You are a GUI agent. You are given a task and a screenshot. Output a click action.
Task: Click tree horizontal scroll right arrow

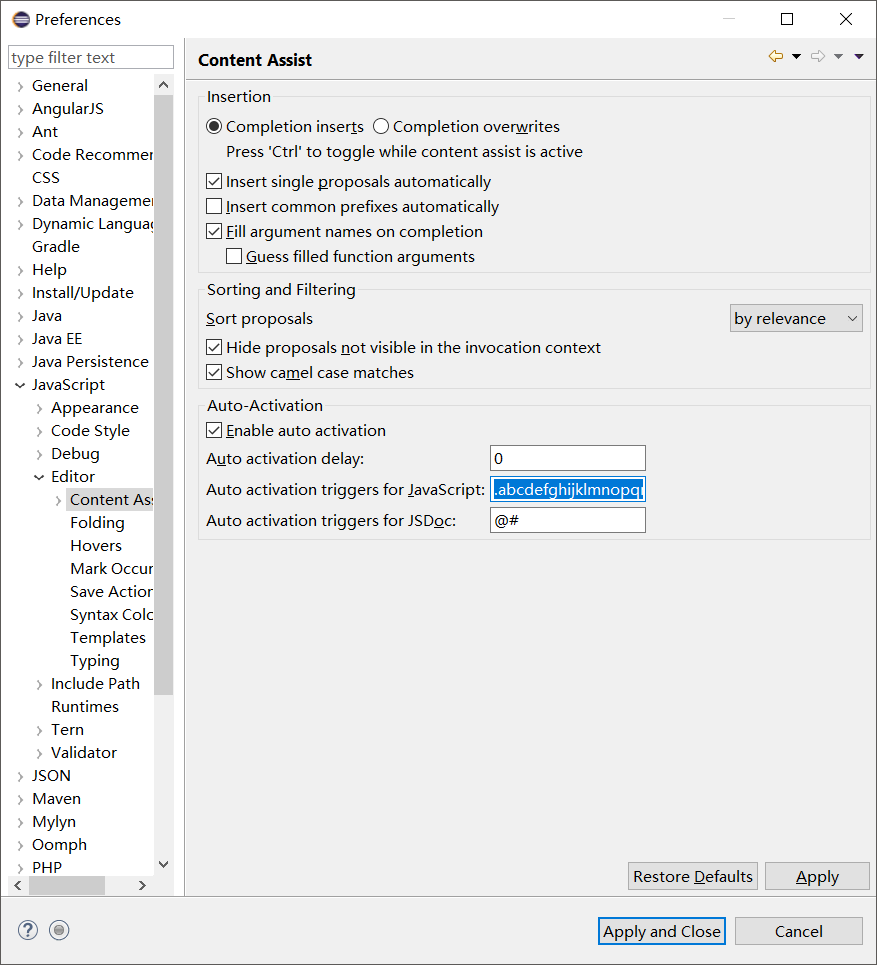coord(142,885)
